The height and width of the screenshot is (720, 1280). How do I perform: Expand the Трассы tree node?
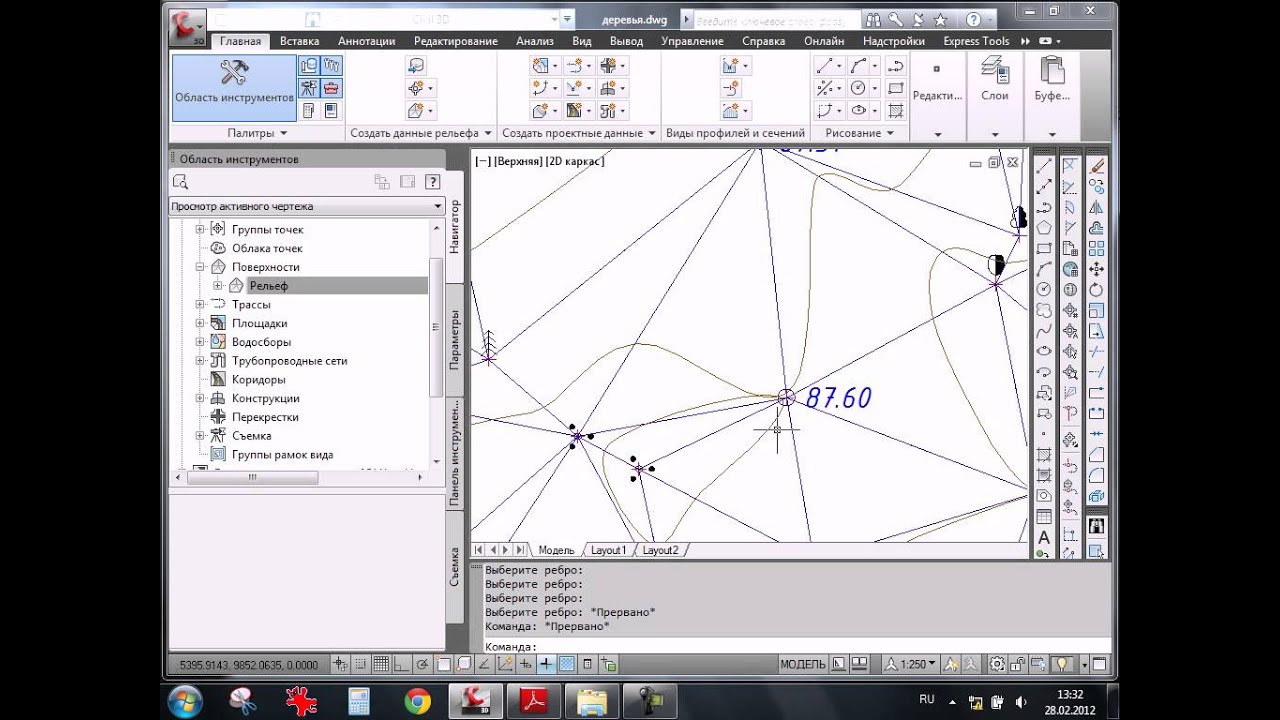tap(200, 304)
